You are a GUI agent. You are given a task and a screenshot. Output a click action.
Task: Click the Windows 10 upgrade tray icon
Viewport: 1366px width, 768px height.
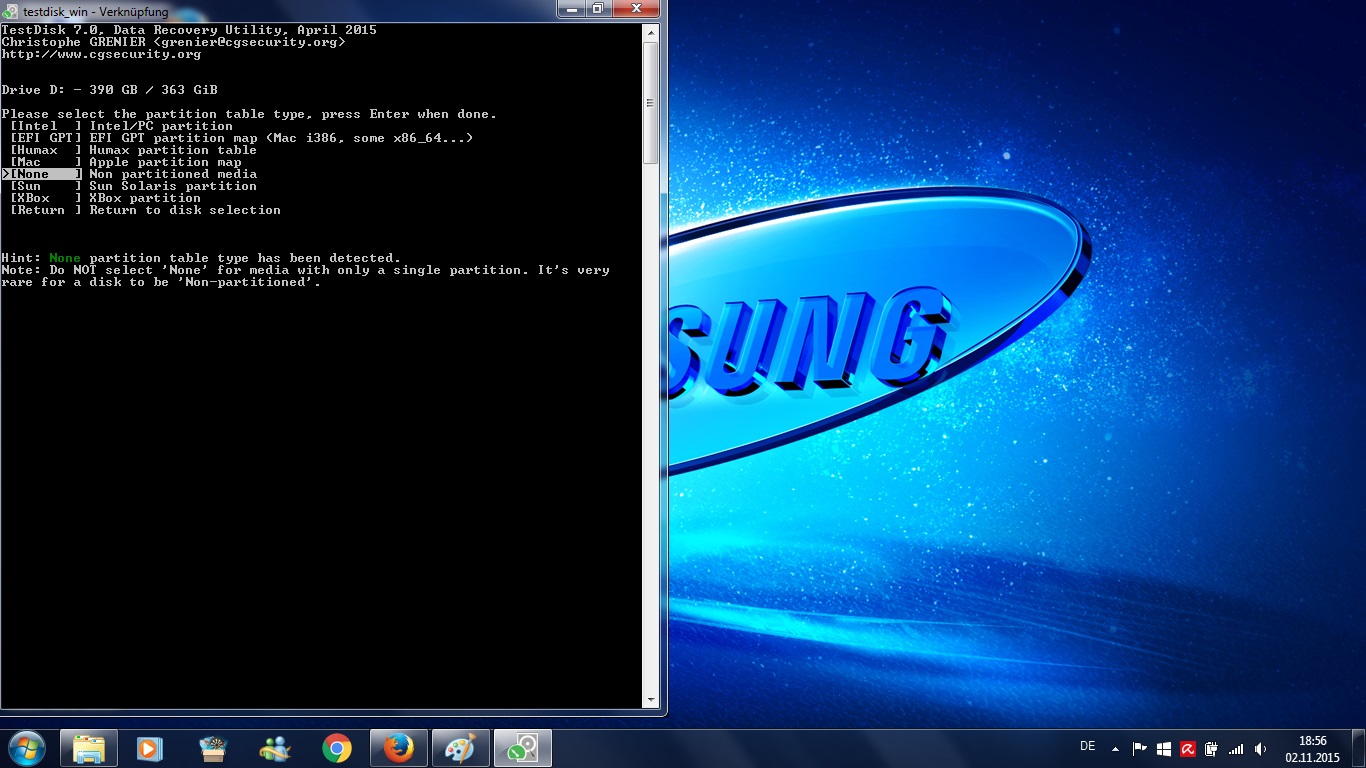tap(1164, 748)
